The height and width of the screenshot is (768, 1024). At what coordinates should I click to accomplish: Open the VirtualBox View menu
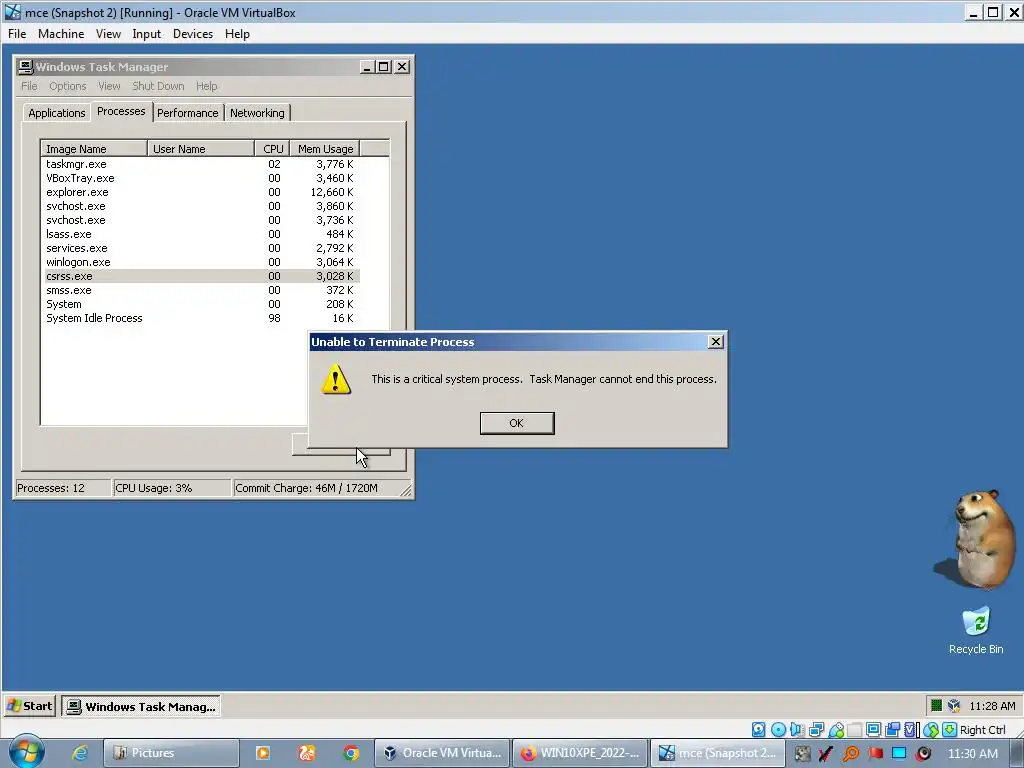108,34
